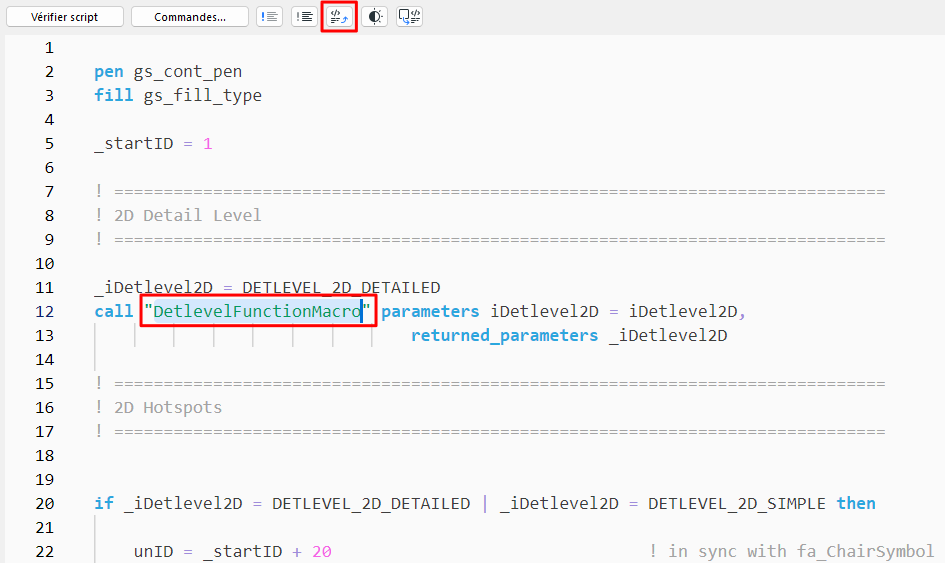Image resolution: width=945 pixels, height=563 pixels.
Task: Click 'gs_fill_type' on line 3
Action: coord(202,96)
